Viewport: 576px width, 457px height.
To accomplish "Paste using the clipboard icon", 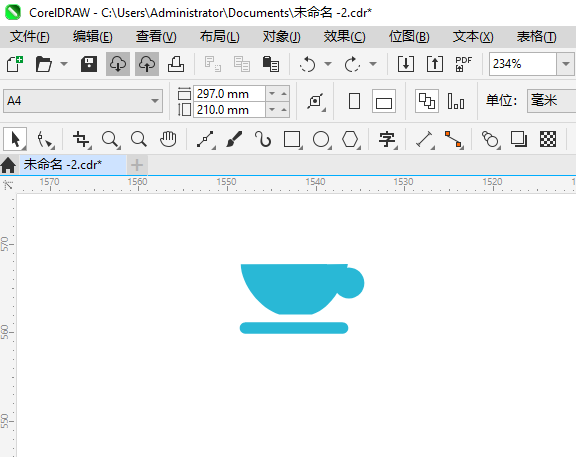I will [x=271, y=64].
